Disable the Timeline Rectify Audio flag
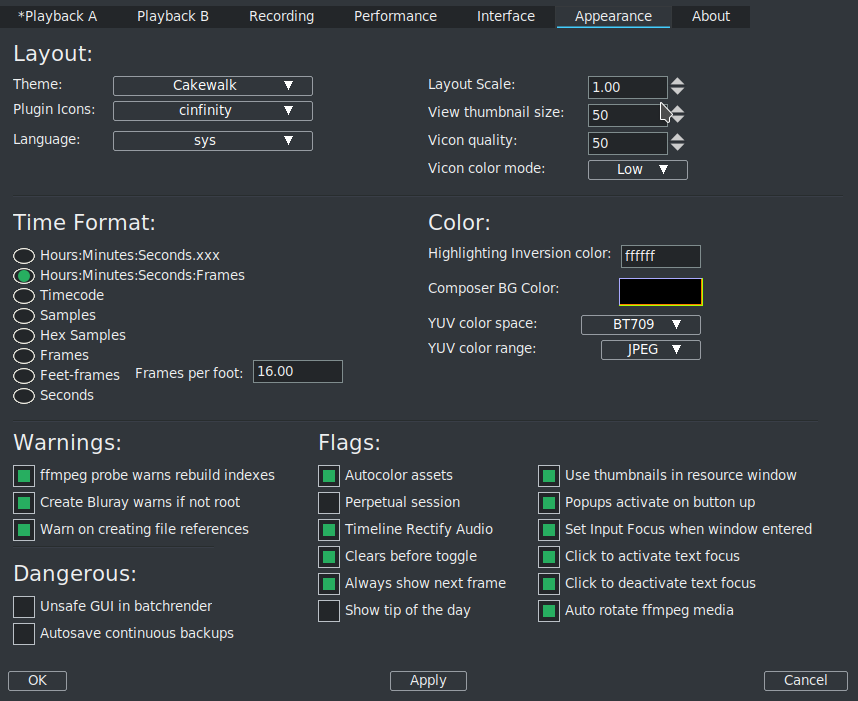Viewport: 858px width, 701px height. [x=329, y=529]
